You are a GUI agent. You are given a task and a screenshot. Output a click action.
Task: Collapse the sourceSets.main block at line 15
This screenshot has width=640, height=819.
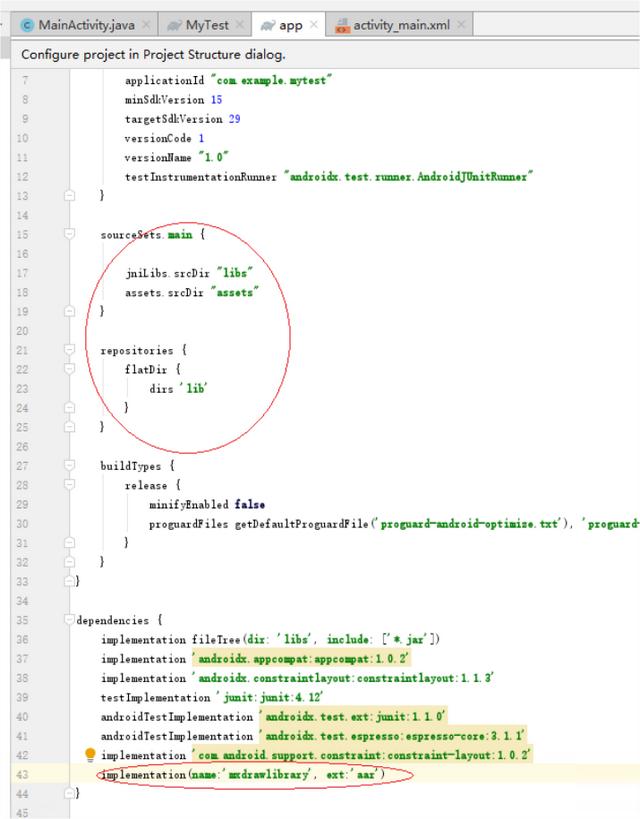click(x=69, y=233)
